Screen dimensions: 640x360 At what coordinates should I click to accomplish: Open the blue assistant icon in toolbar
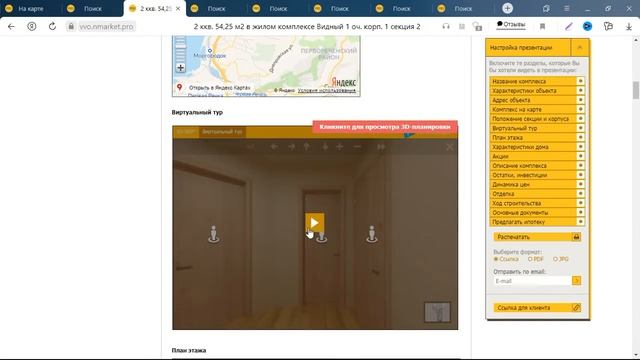tap(587, 27)
